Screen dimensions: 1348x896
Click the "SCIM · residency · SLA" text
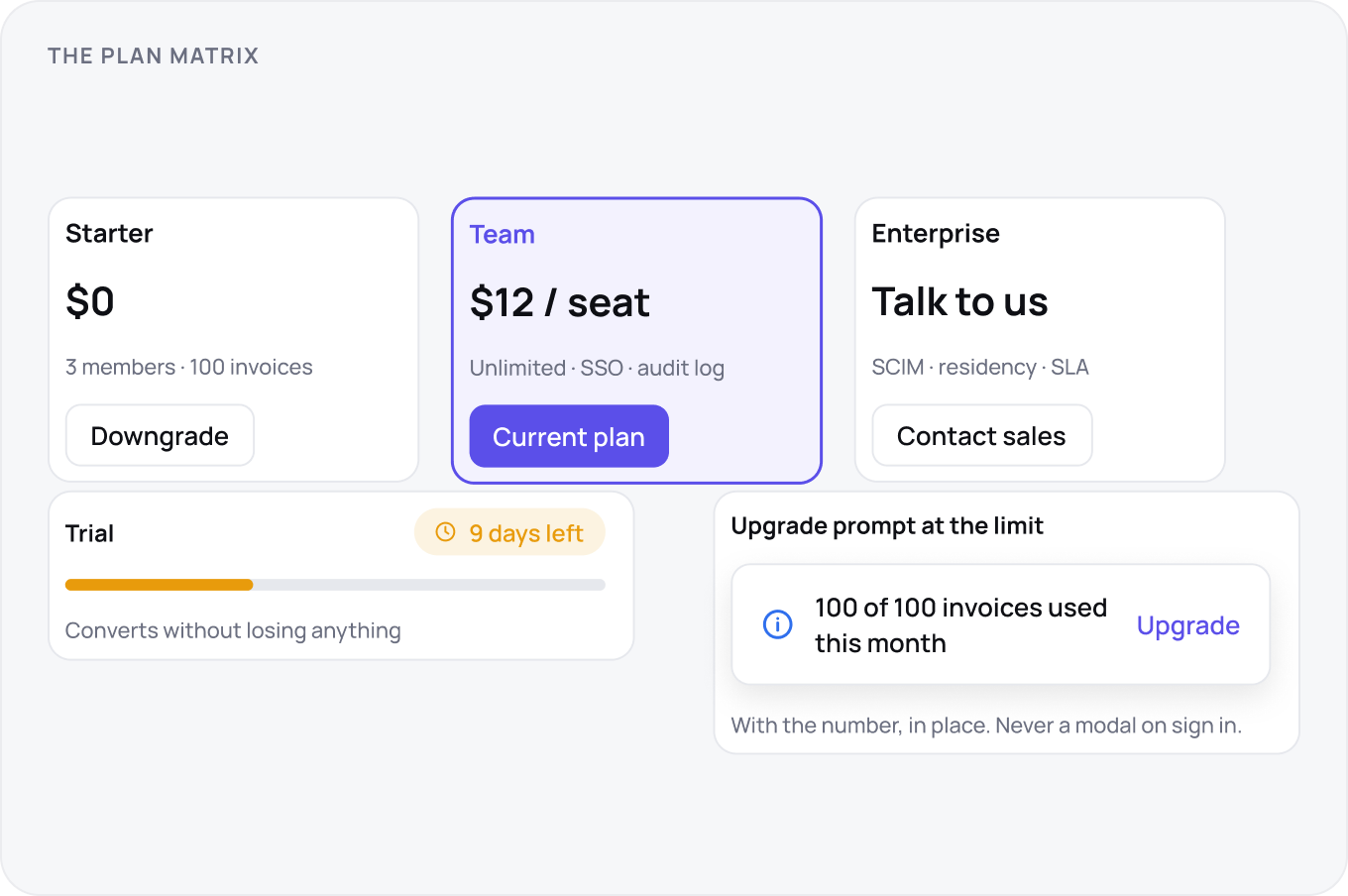click(980, 367)
